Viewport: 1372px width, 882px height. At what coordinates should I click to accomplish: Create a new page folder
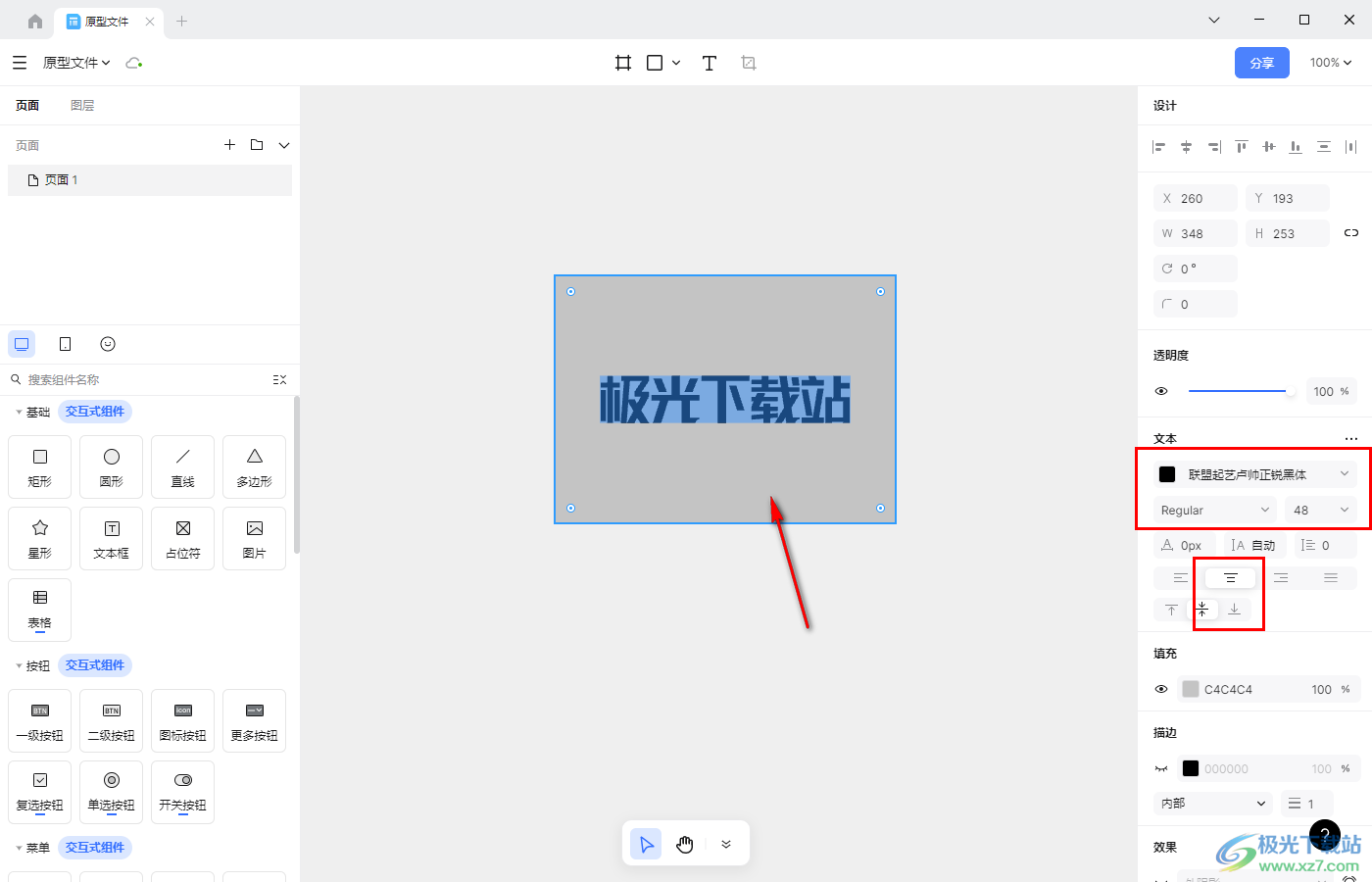(x=257, y=145)
